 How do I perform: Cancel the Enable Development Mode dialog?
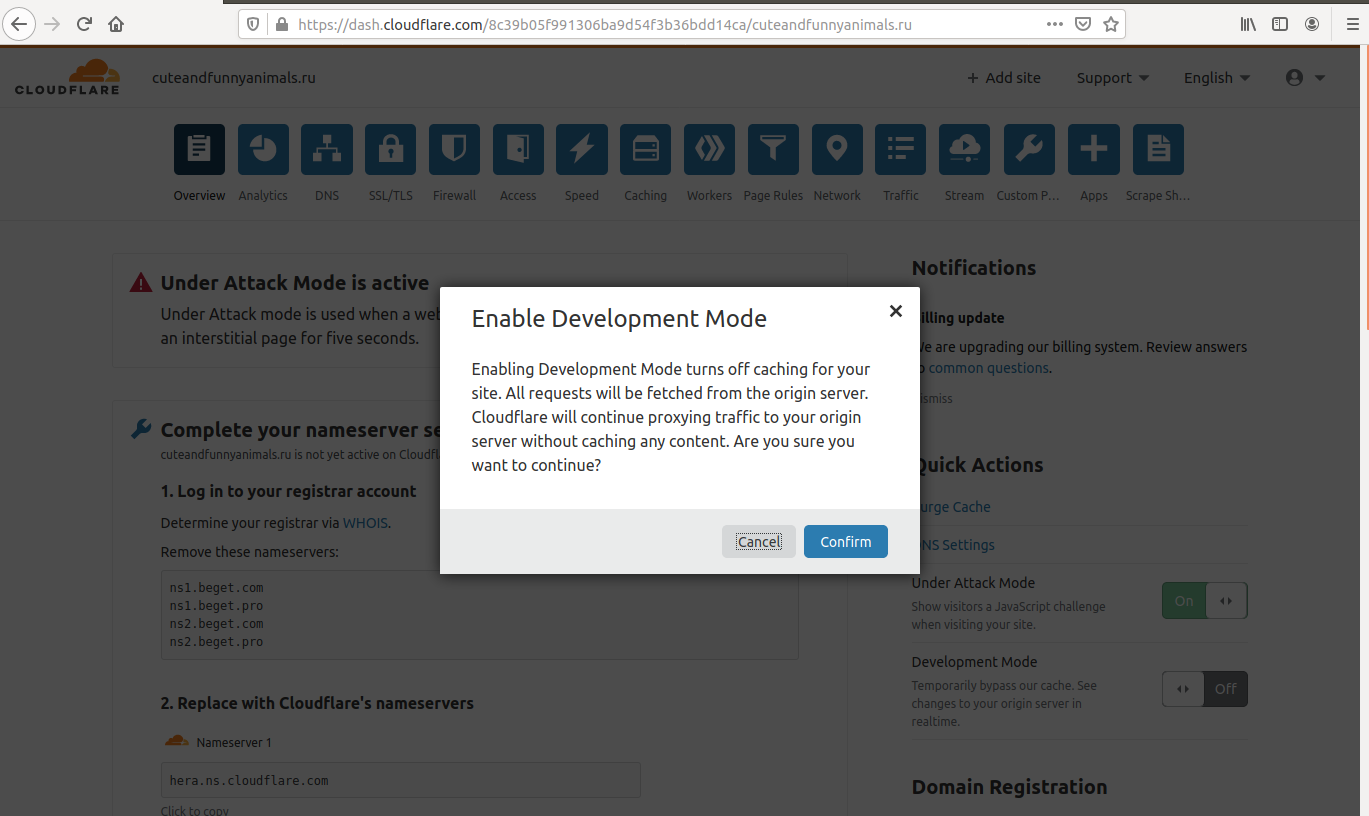pos(758,542)
